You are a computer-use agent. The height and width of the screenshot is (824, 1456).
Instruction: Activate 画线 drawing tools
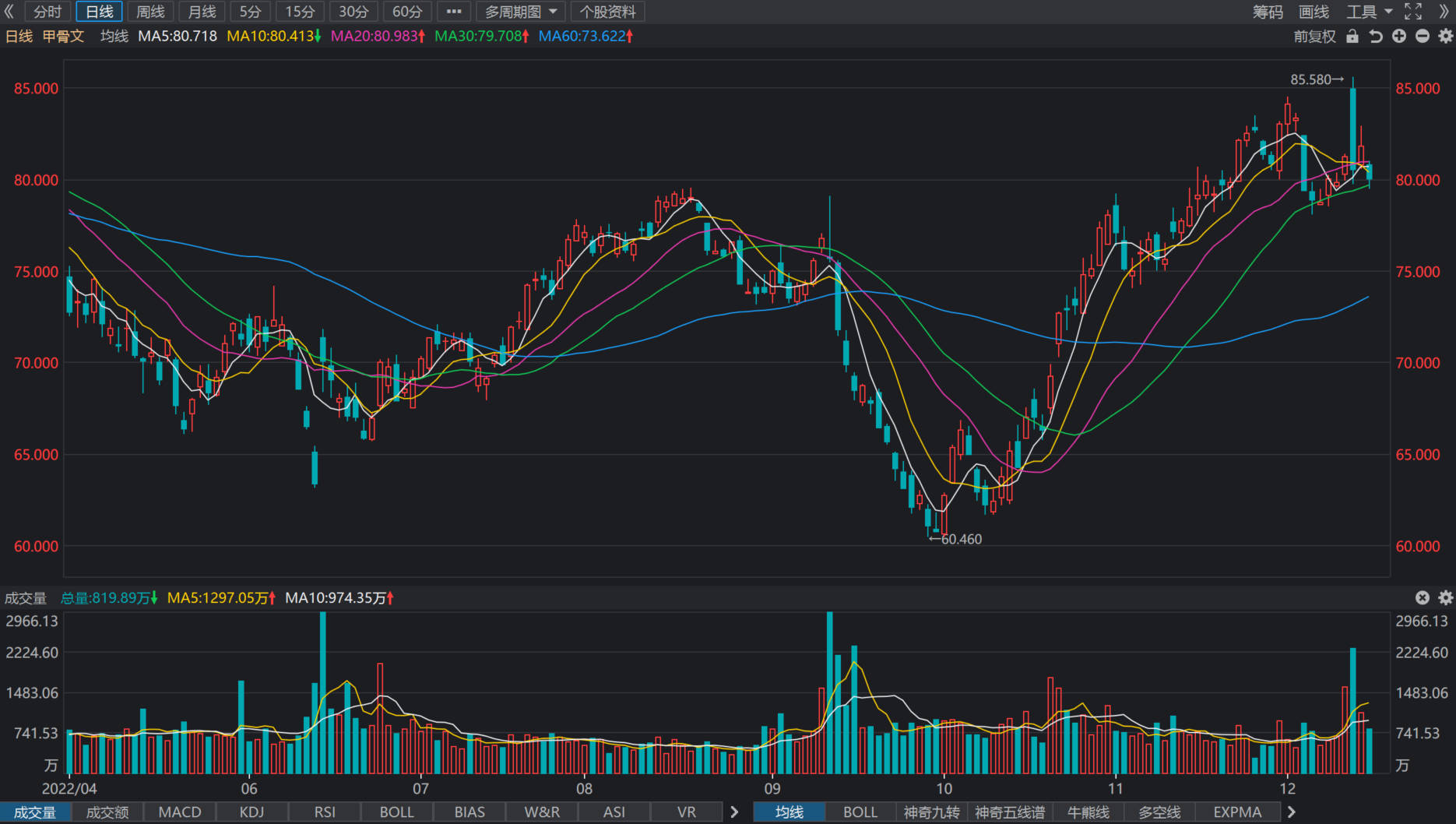pos(1314,12)
